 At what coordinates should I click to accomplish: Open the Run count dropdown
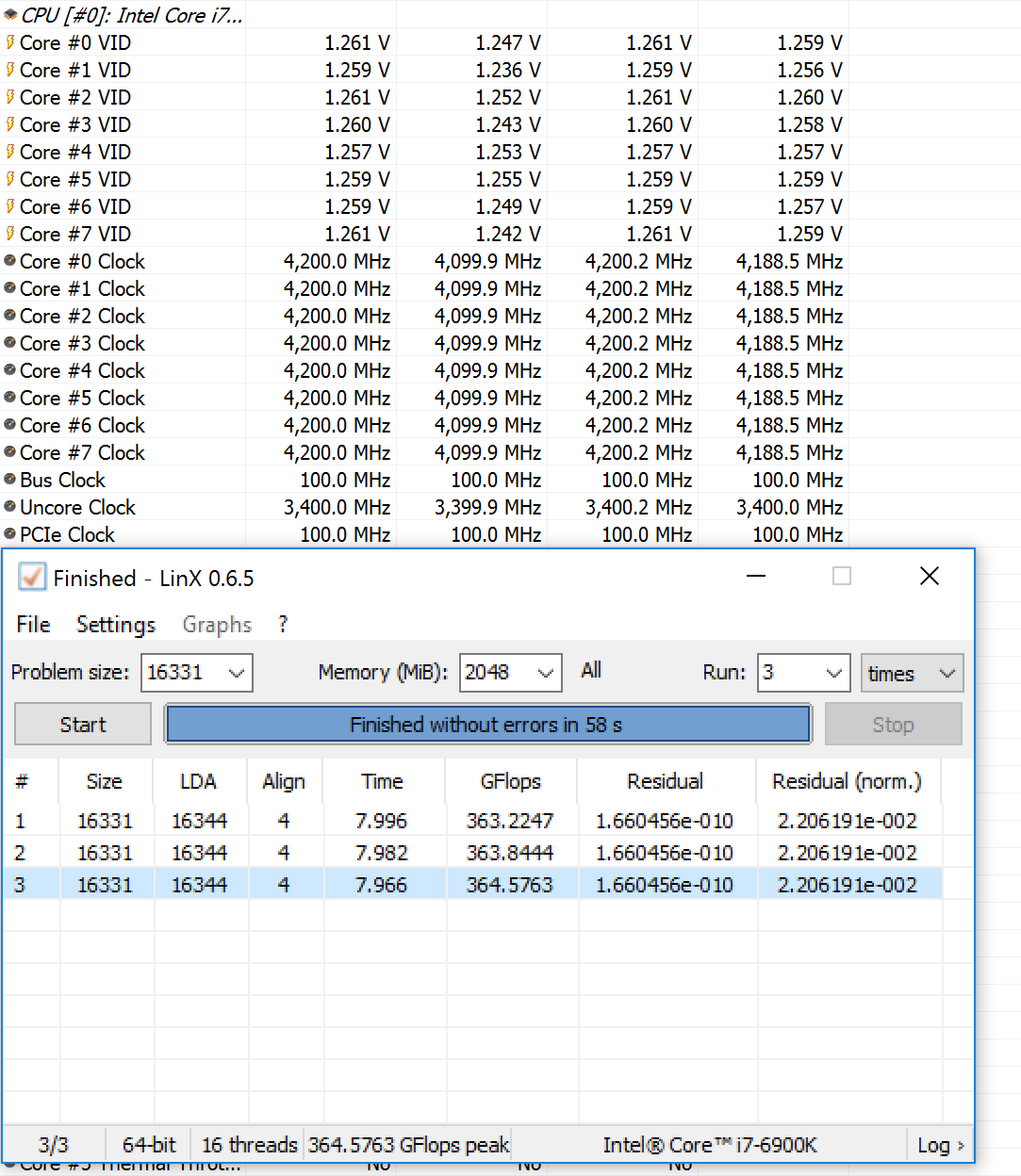(833, 673)
